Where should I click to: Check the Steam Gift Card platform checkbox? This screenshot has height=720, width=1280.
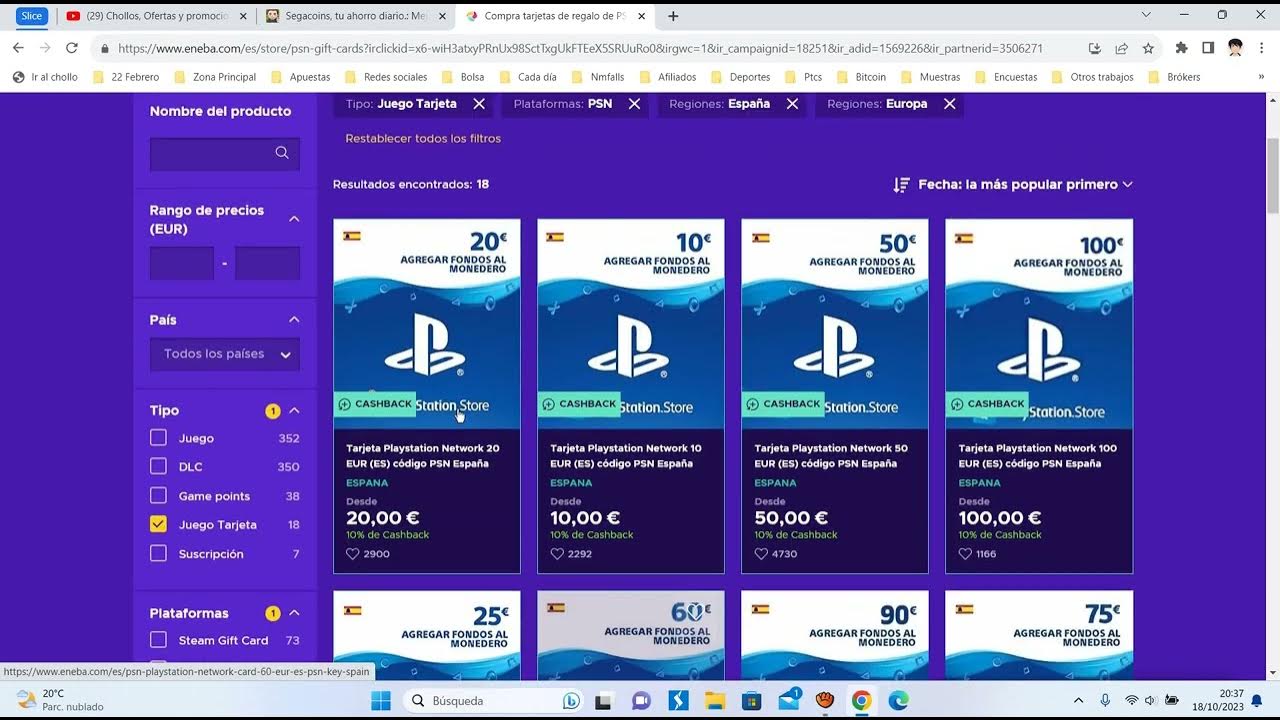pyautogui.click(x=158, y=640)
